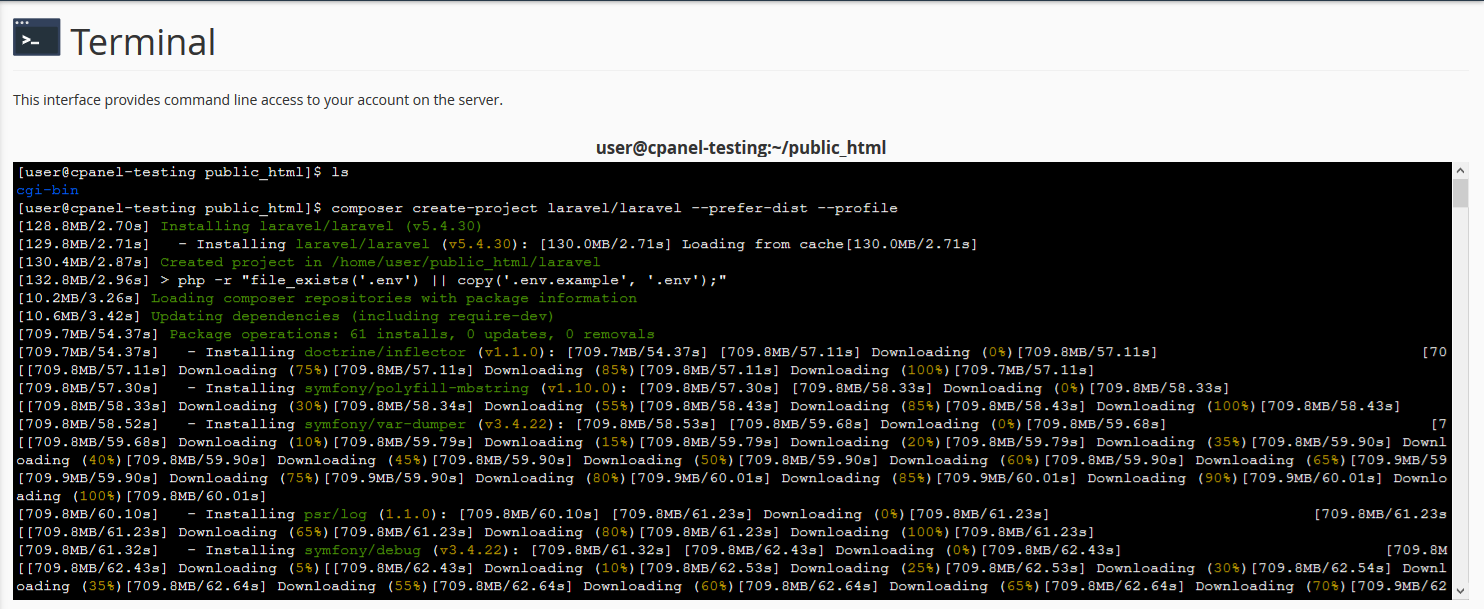Click the 'Terminal' page heading
1484x609 pixels.
tap(143, 41)
